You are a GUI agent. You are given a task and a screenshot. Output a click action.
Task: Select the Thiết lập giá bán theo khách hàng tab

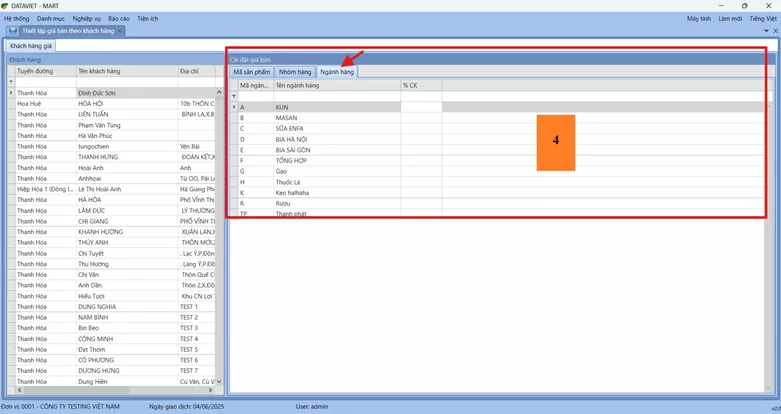68,31
